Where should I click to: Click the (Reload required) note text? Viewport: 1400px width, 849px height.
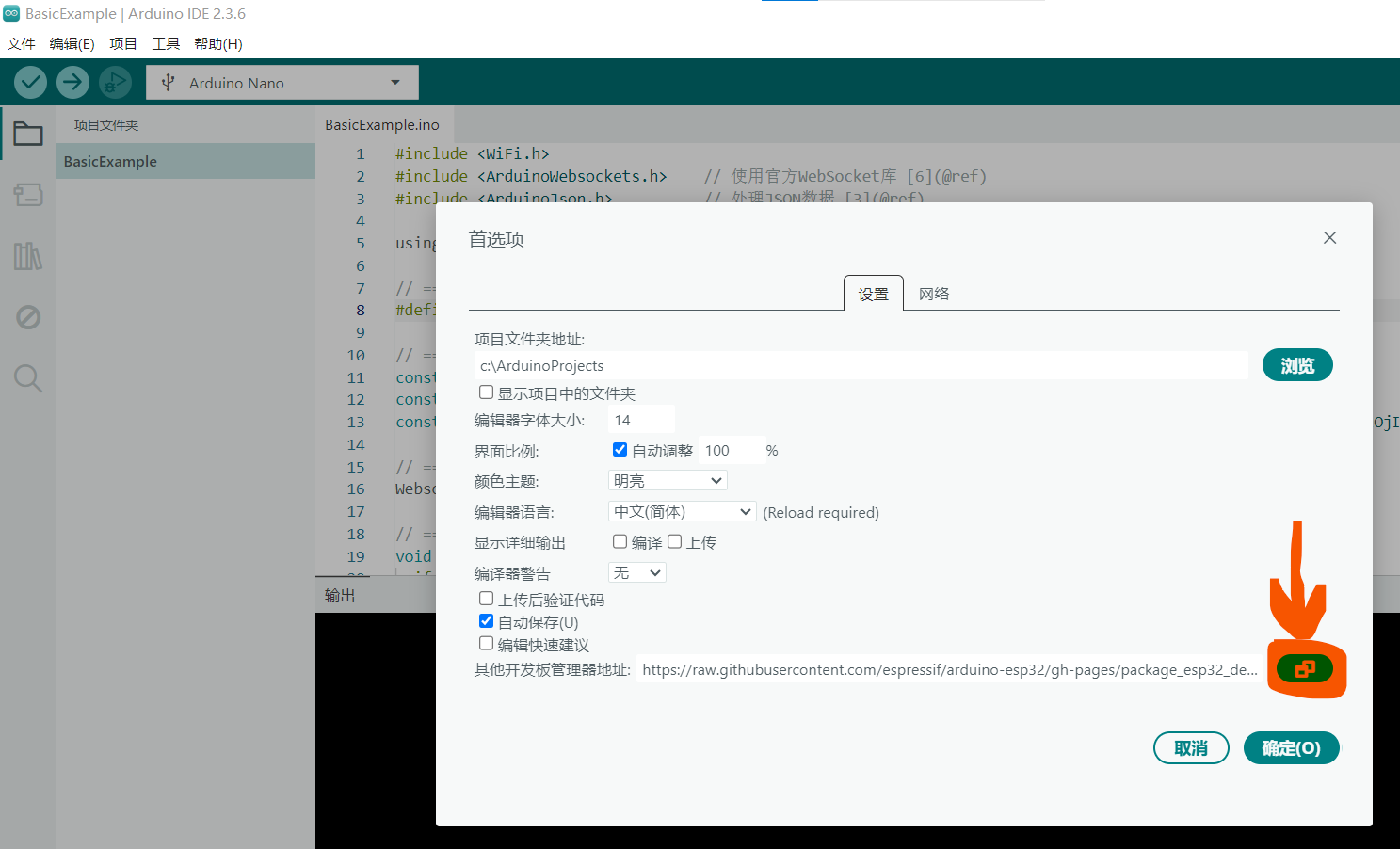click(821, 512)
